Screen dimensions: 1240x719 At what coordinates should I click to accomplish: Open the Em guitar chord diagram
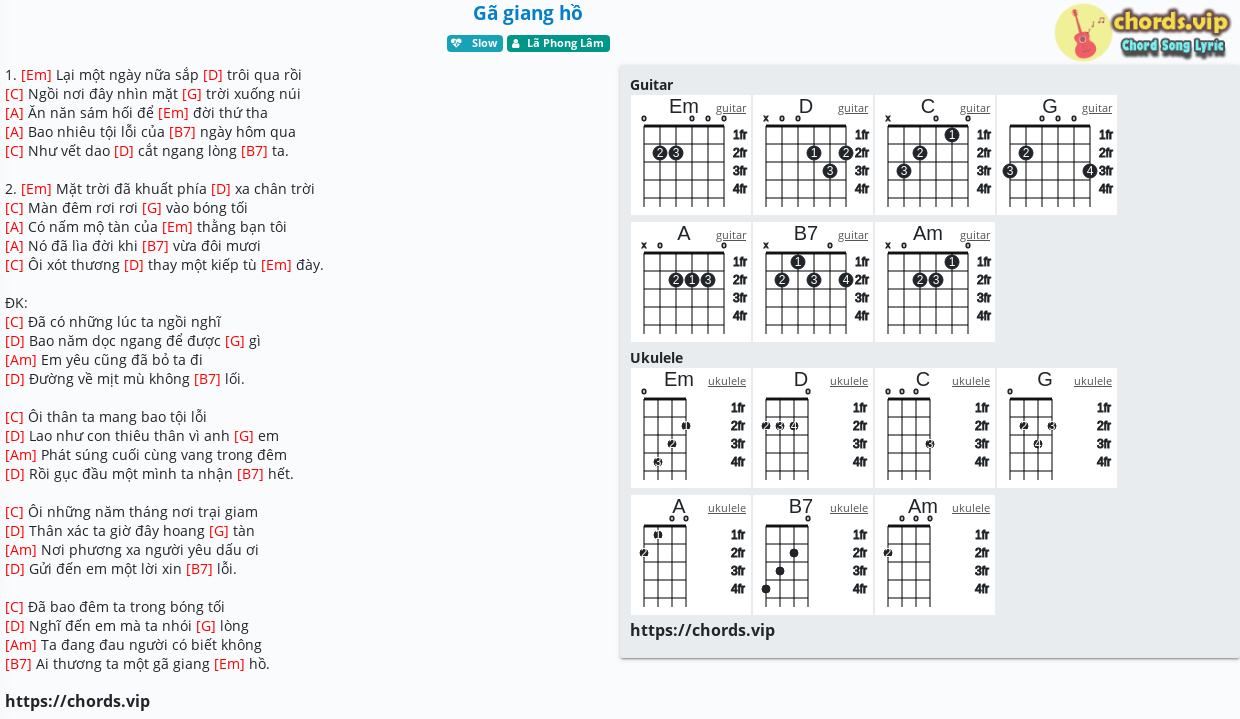(x=691, y=155)
